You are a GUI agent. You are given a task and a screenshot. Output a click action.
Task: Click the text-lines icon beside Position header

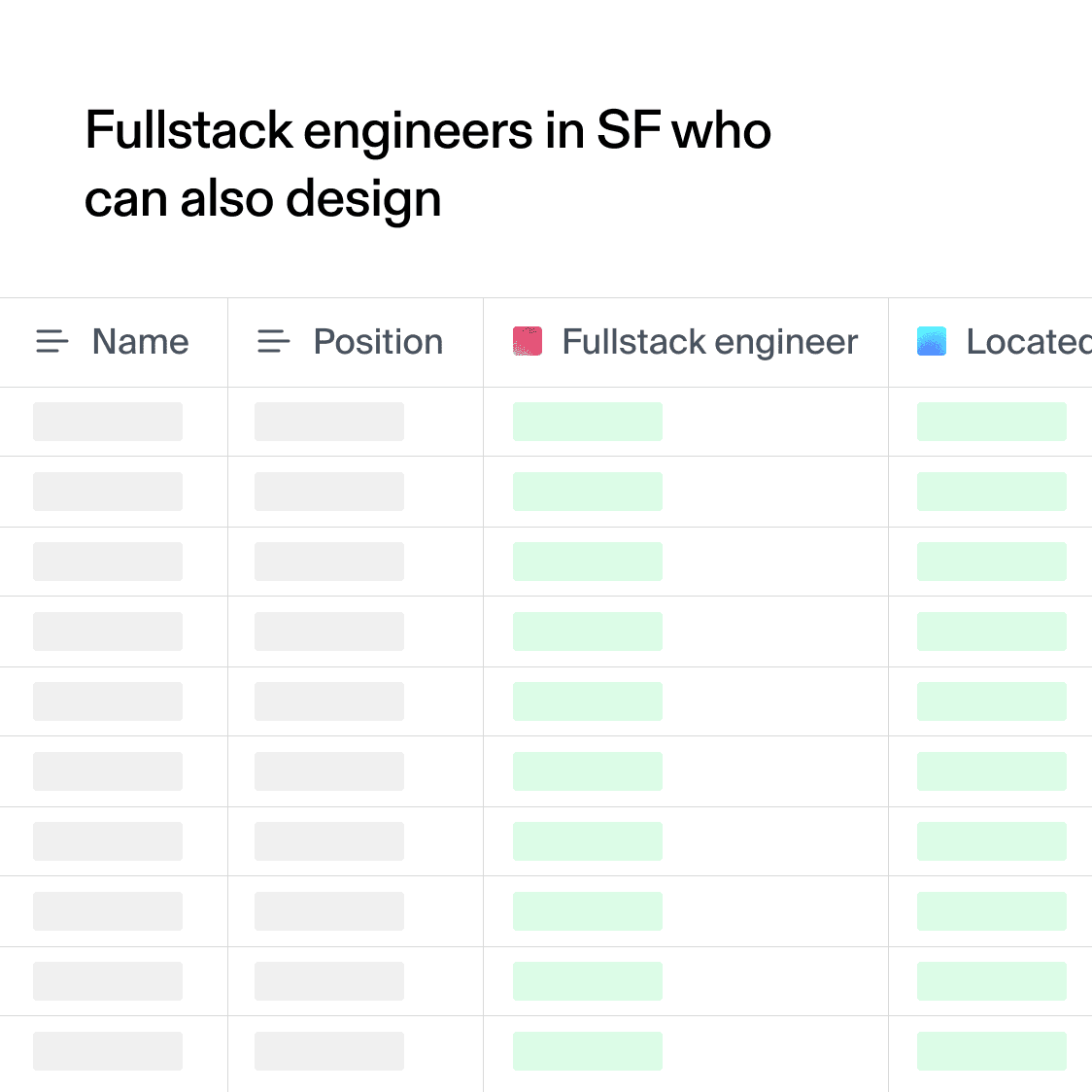273,342
